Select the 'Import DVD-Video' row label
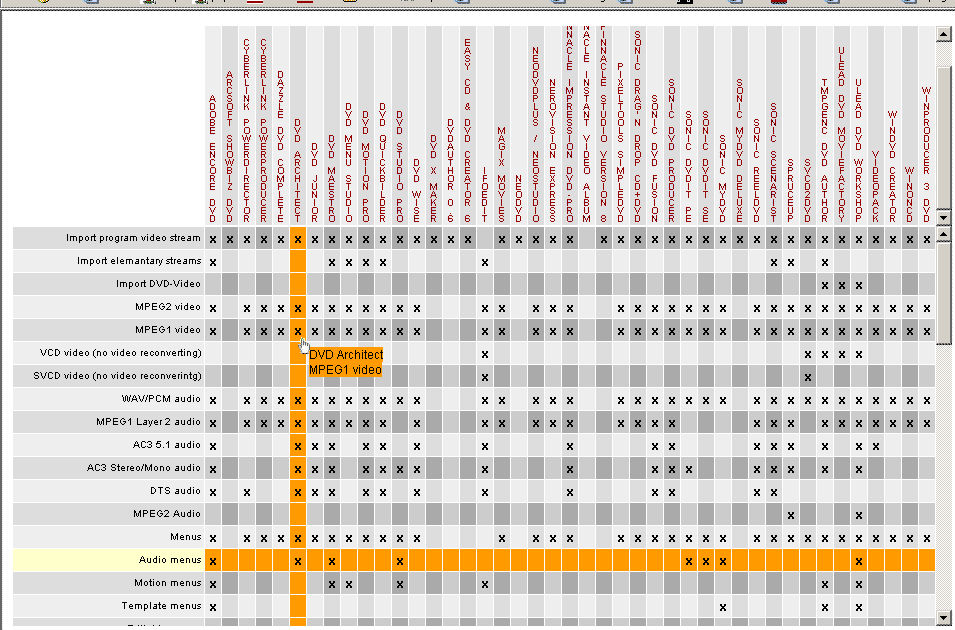Viewport: 955px width, 630px height. pyautogui.click(x=158, y=284)
